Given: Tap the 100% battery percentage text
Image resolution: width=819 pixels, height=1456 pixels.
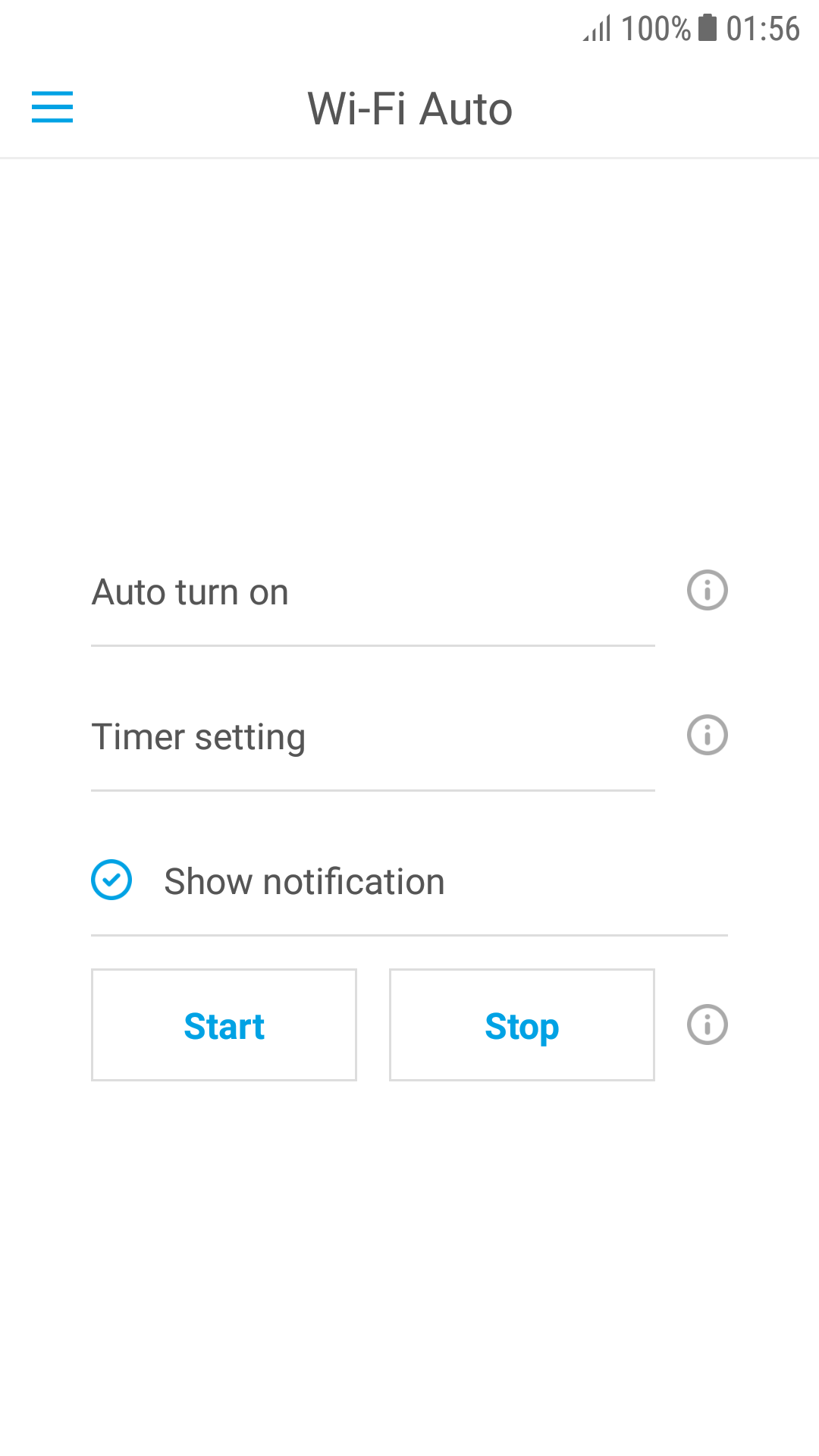Looking at the screenshot, I should [655, 30].
